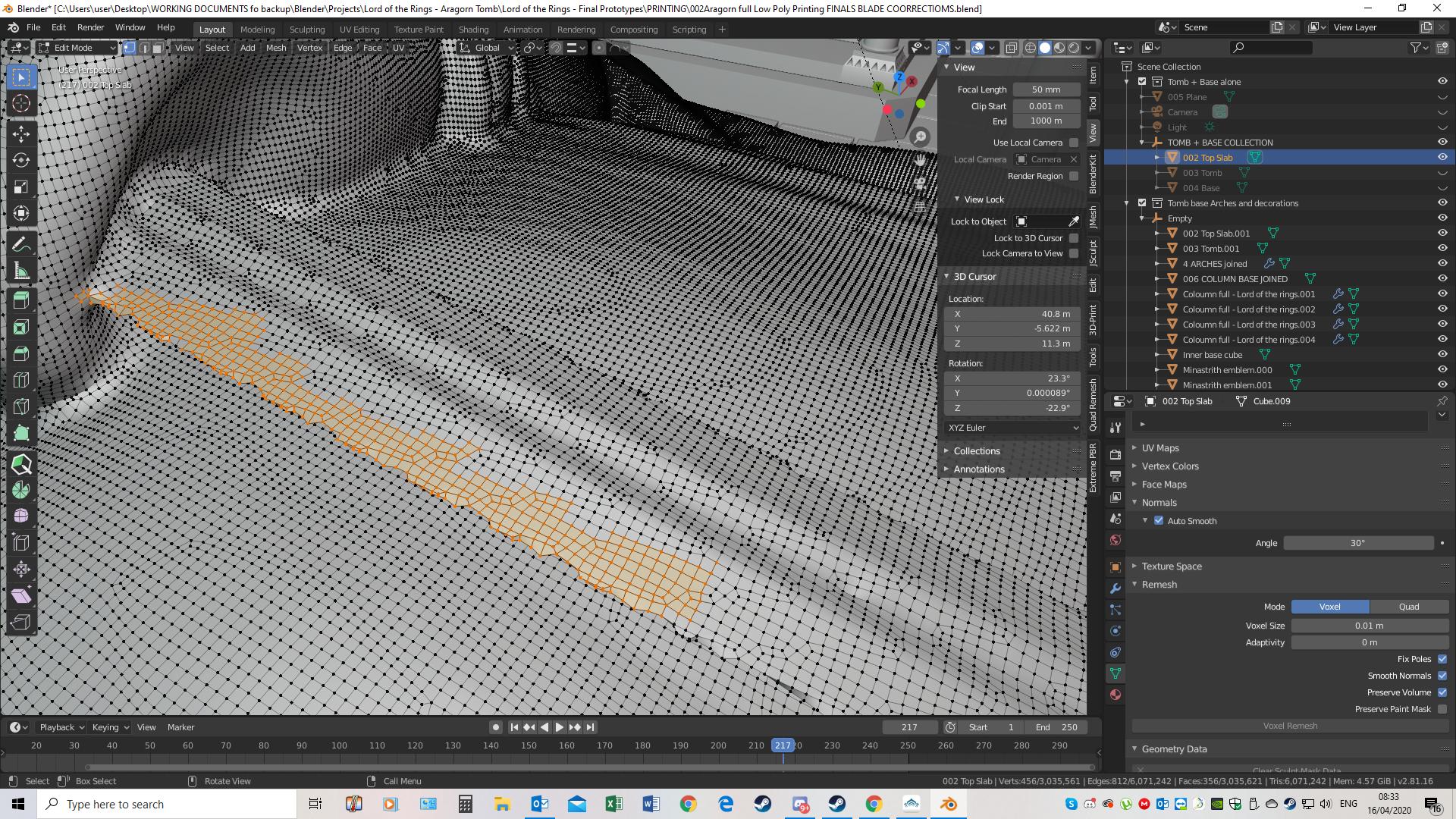Screen dimensions: 1456x819
Task: Select 003 Tomb in outliner
Action: click(x=1202, y=173)
